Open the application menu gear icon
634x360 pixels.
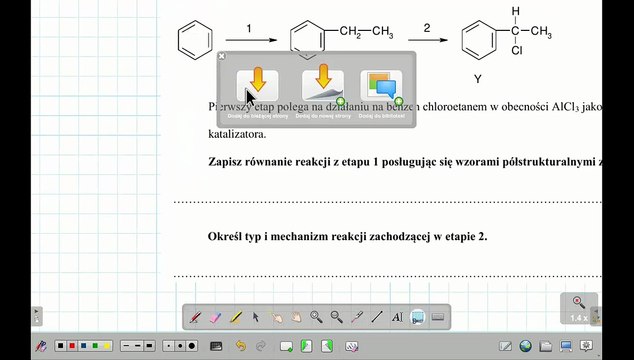point(586,346)
